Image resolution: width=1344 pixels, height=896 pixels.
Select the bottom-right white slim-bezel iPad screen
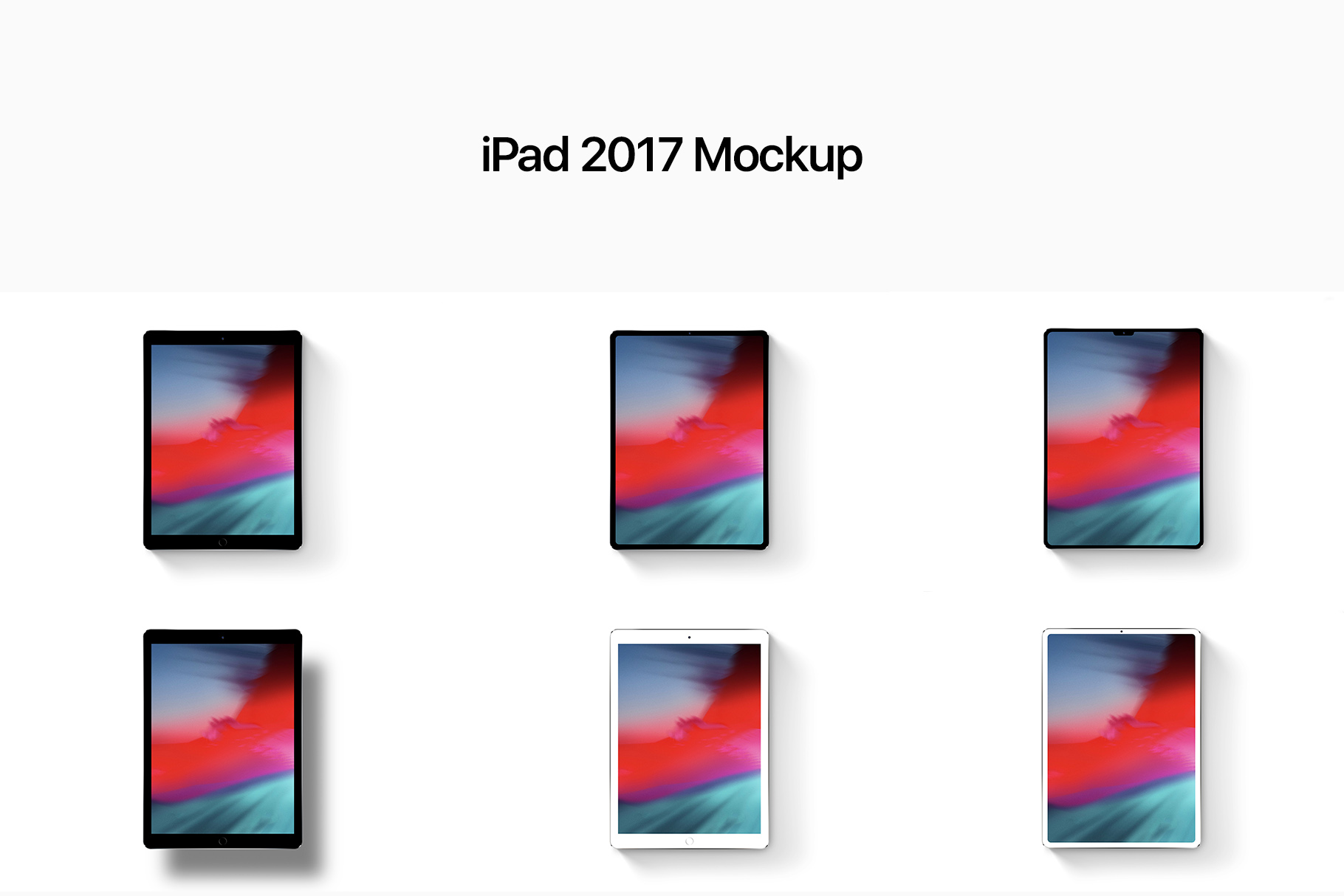1121,738
